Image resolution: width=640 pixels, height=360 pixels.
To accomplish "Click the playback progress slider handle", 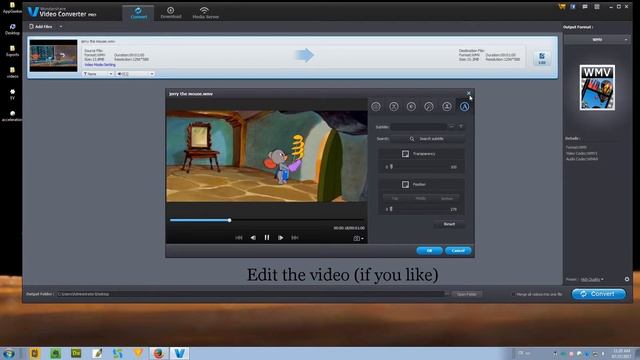I will pos(229,220).
